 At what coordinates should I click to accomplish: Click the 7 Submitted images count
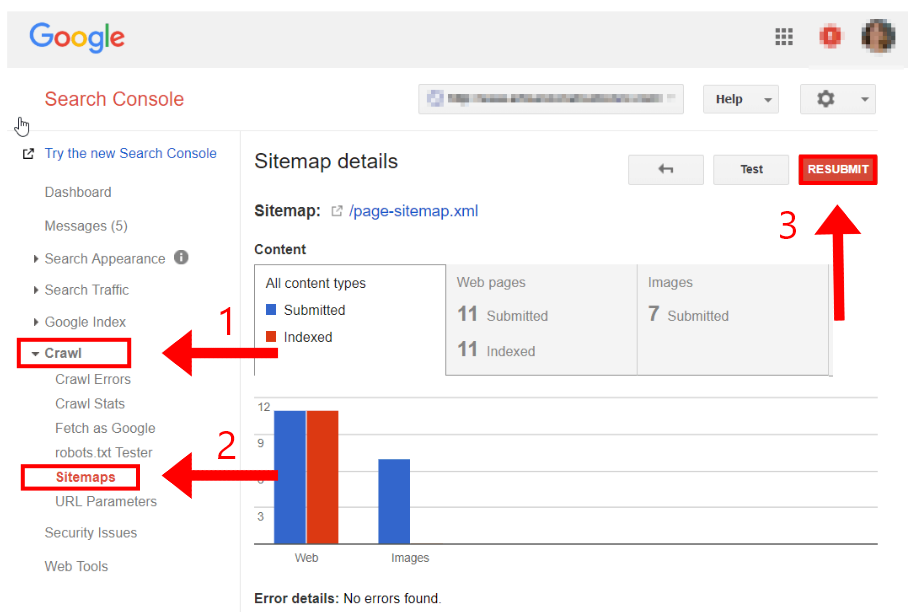(688, 315)
